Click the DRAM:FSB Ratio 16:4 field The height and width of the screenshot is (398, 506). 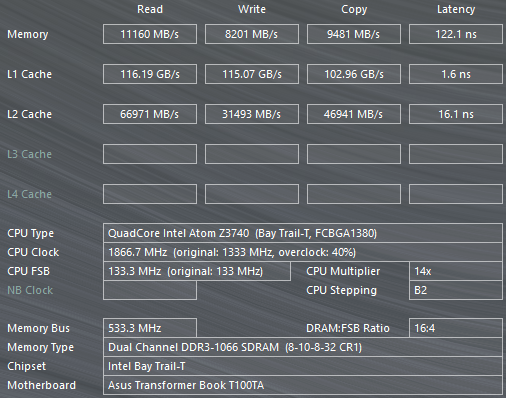[x=456, y=328]
